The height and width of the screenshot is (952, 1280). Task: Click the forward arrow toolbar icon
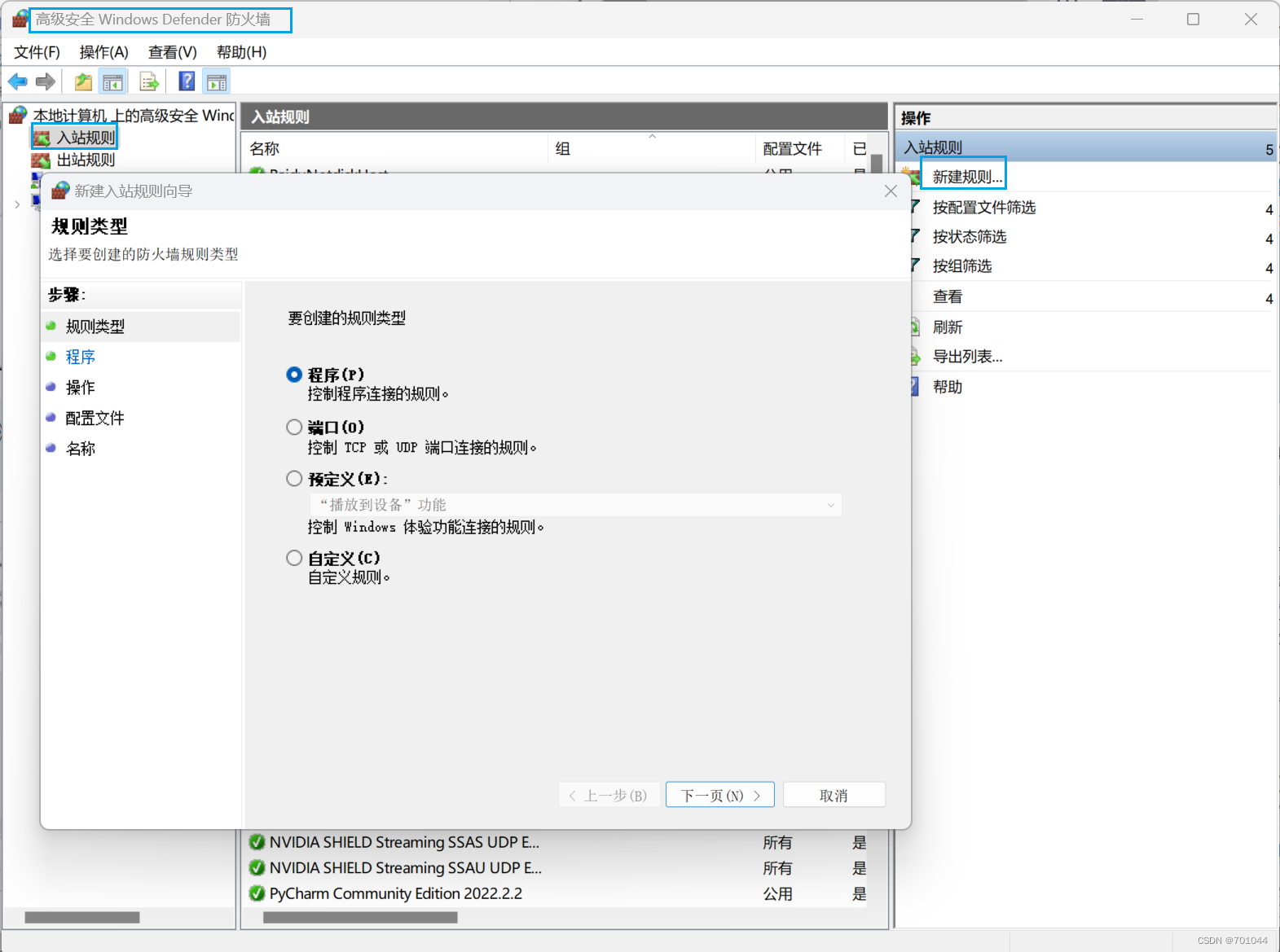[46, 81]
